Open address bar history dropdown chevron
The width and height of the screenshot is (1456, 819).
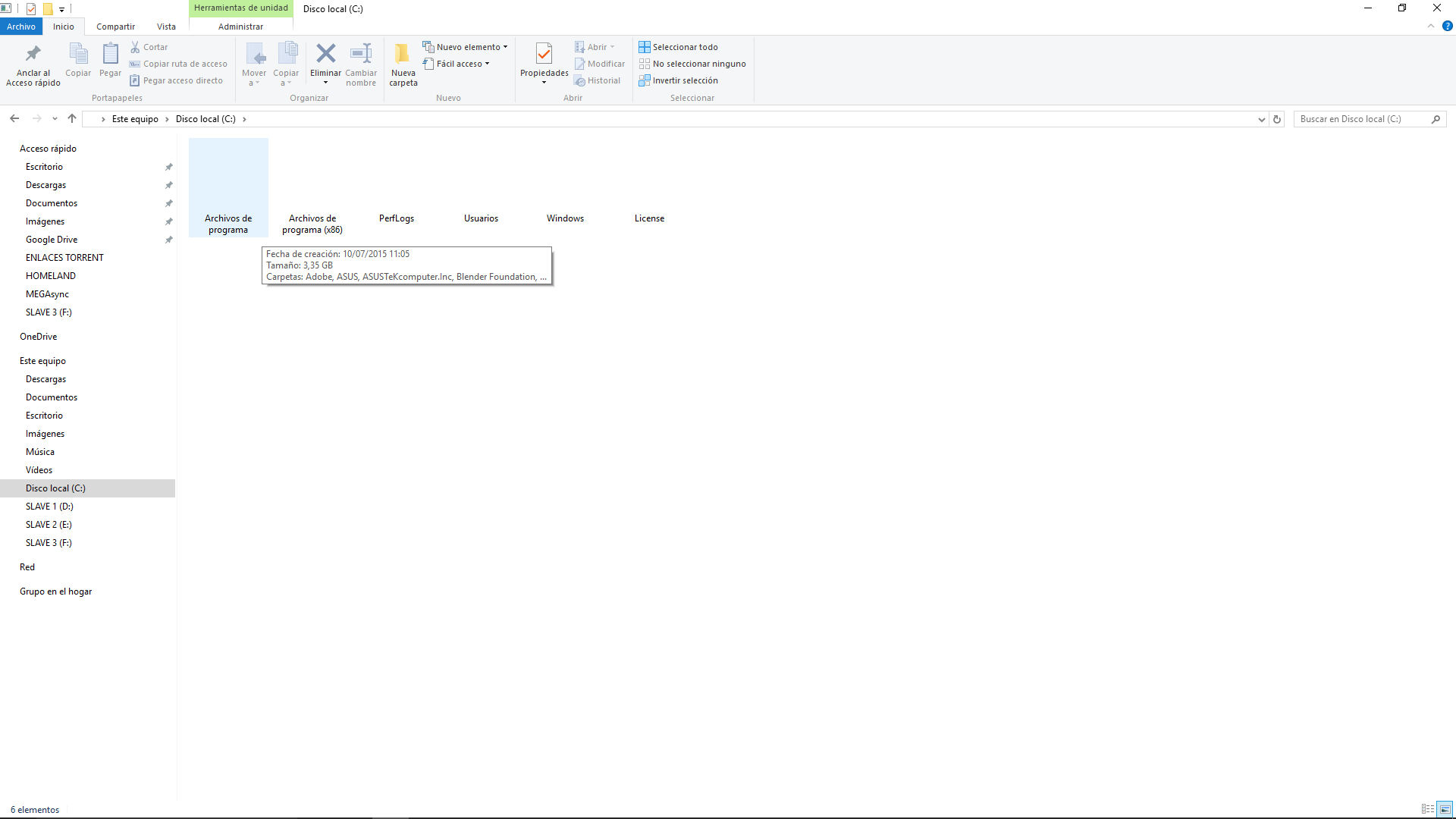tap(1261, 119)
